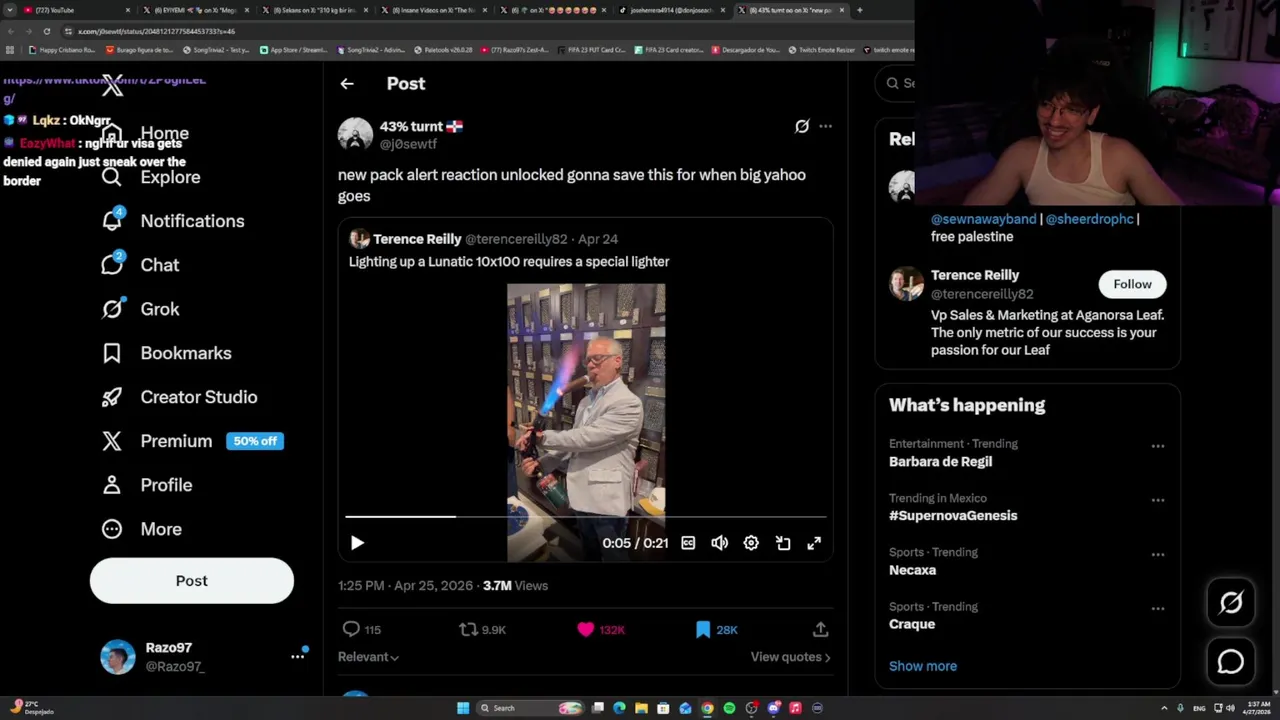
Task: Click the share upload icon
Action: [x=820, y=629]
